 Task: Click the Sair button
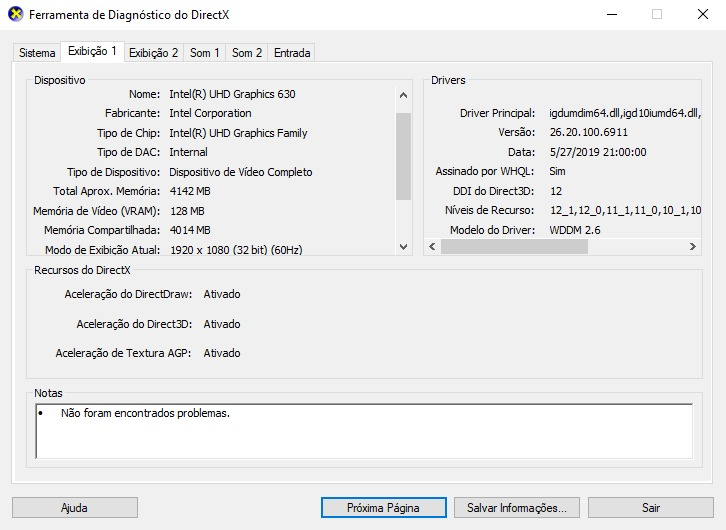pos(651,508)
